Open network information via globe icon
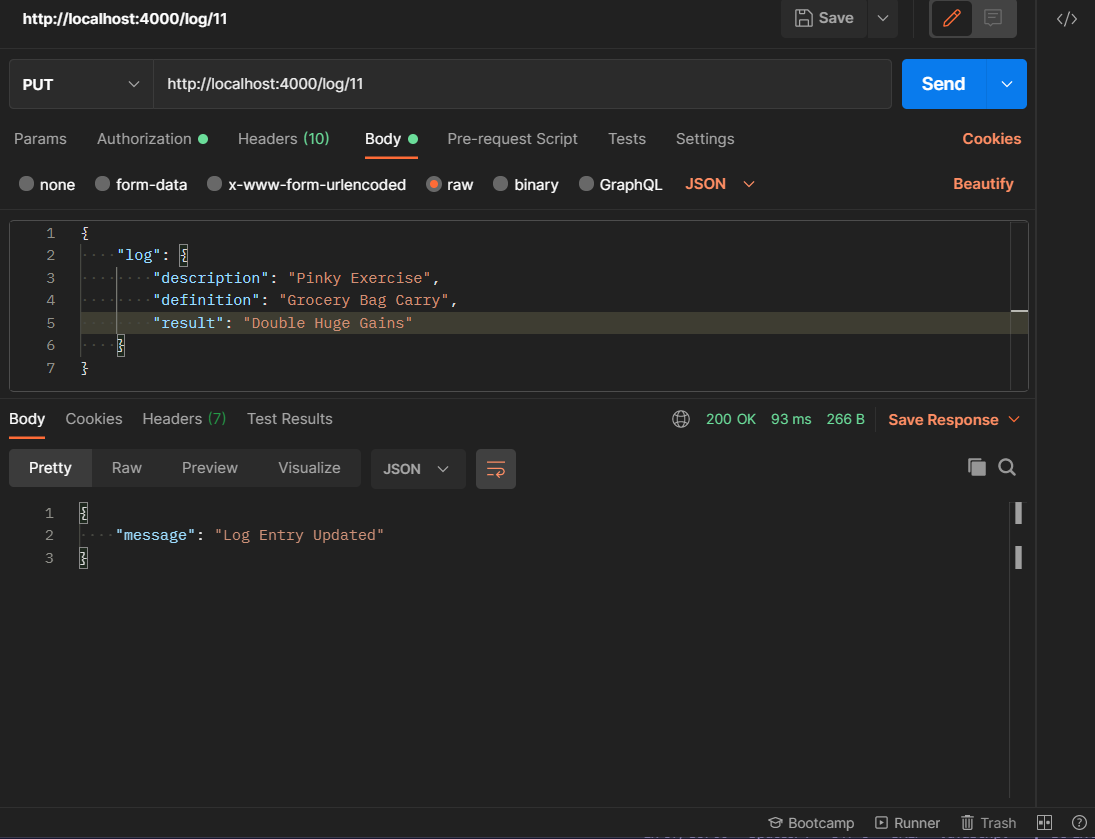The height and width of the screenshot is (839, 1095). [681, 419]
